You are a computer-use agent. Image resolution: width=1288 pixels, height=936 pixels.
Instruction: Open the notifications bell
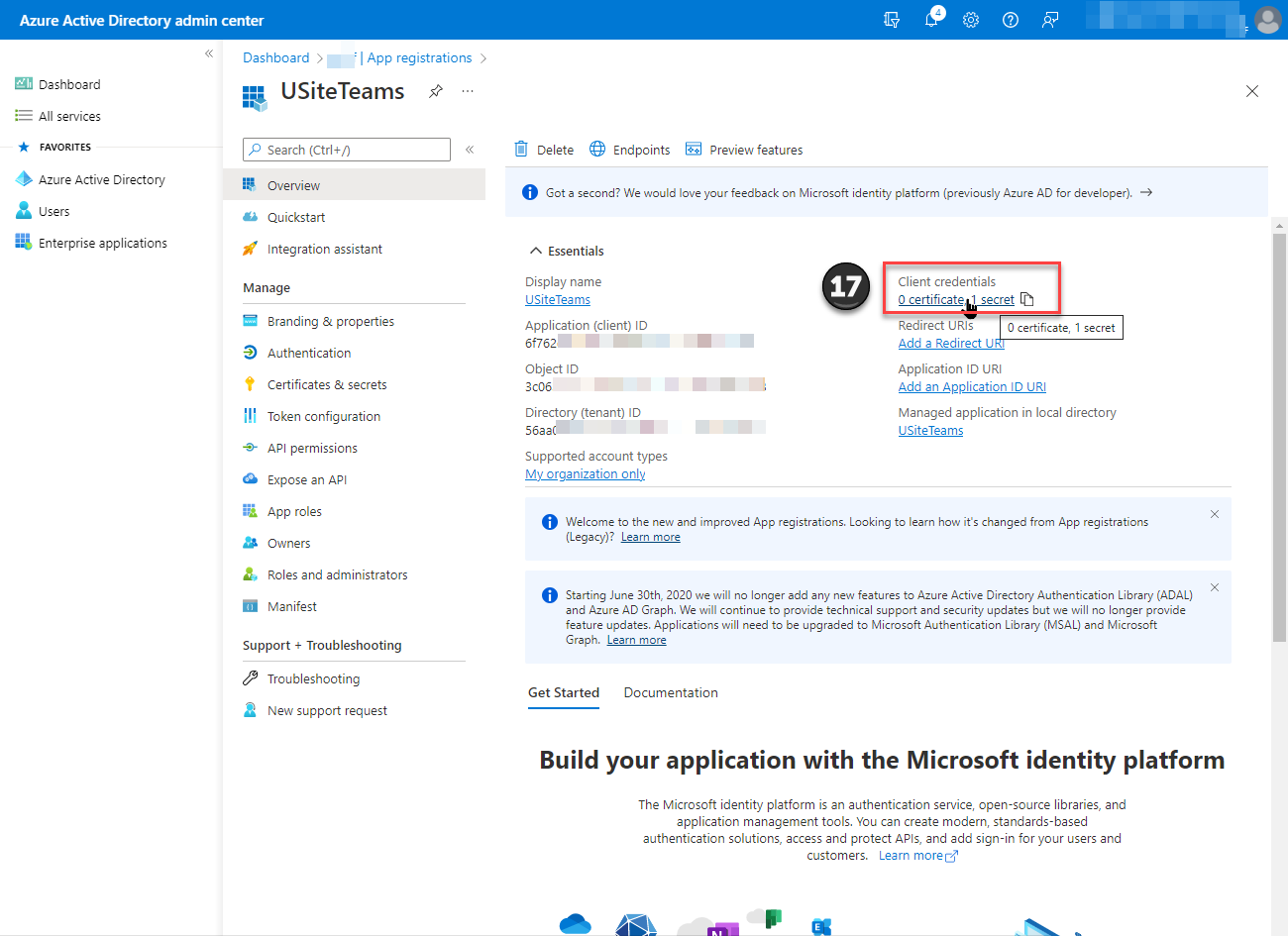click(x=932, y=19)
